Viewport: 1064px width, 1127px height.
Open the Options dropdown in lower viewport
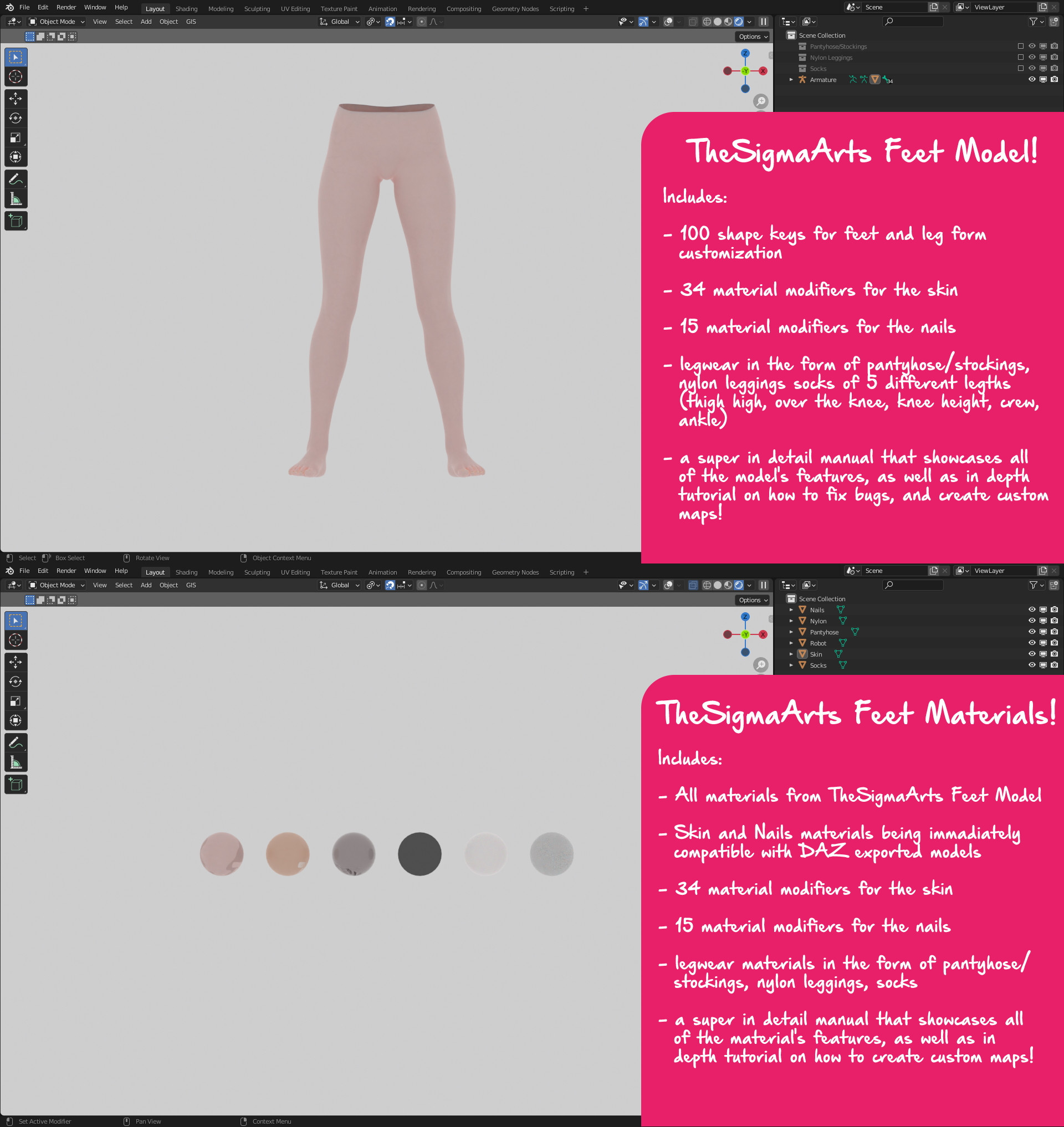point(753,600)
